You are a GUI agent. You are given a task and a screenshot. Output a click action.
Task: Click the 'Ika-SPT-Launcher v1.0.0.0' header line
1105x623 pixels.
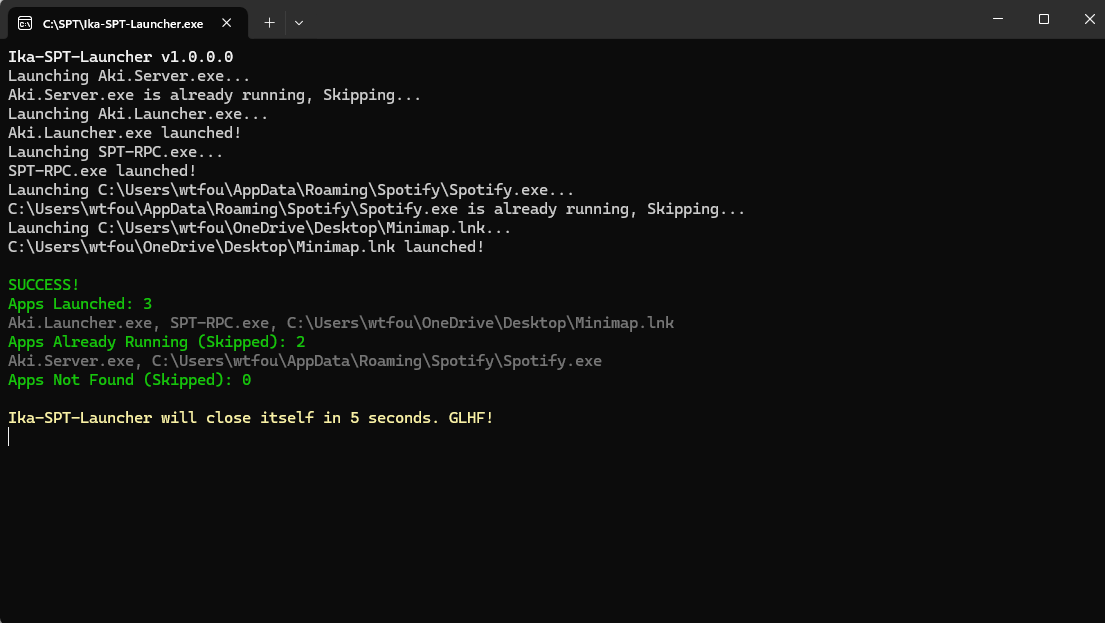(x=121, y=57)
